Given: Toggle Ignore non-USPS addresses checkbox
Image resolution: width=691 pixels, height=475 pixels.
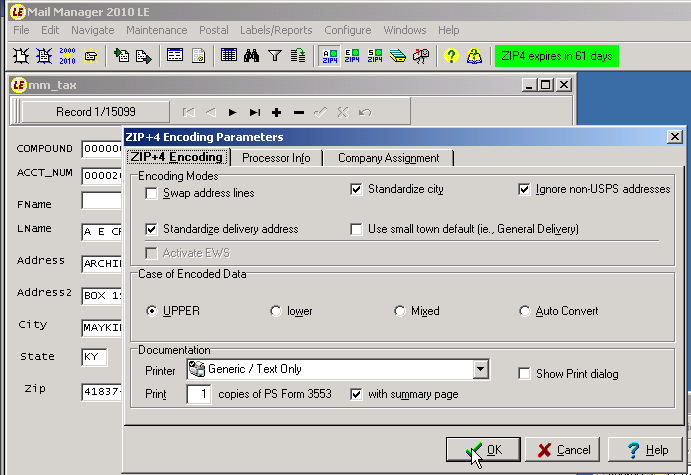Looking at the screenshot, I should pyautogui.click(x=524, y=189).
